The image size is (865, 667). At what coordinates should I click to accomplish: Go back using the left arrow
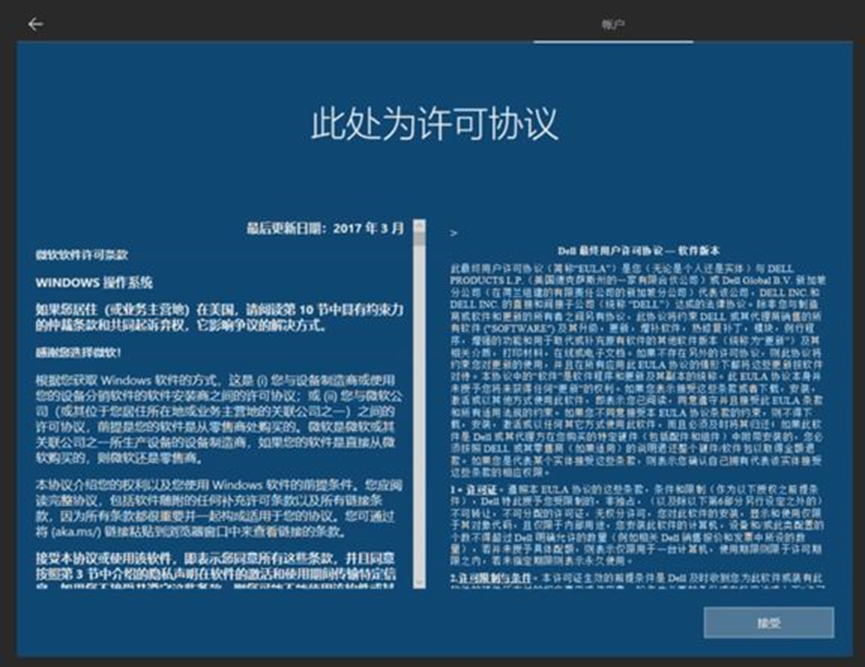(x=35, y=24)
